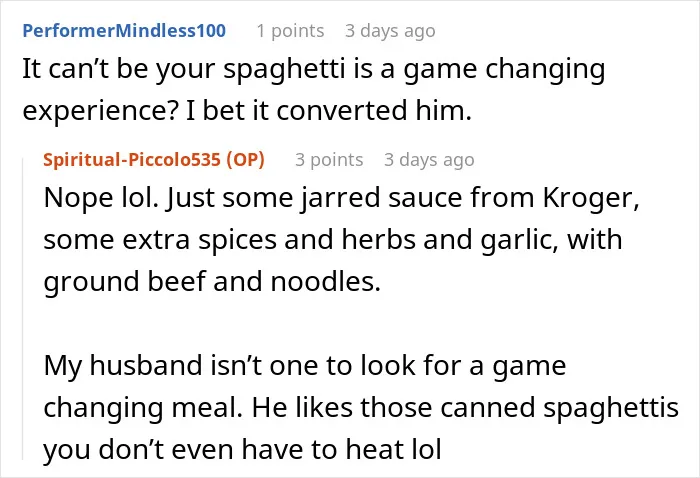Click the line 'ground beef and noodles.'
Image resolution: width=700 pixels, height=478 pixels.
pos(212,282)
